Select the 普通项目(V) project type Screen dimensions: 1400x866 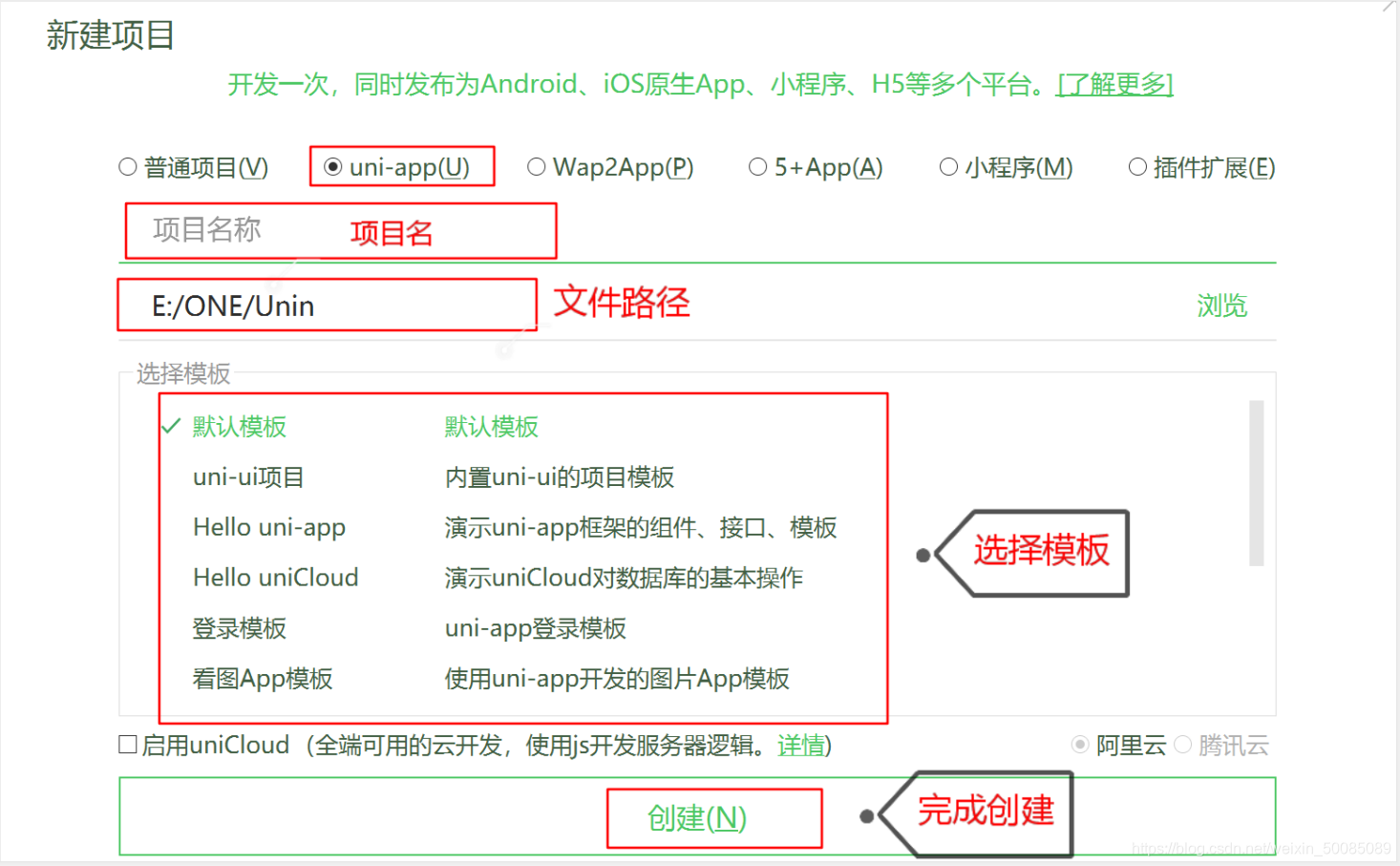coord(127,166)
